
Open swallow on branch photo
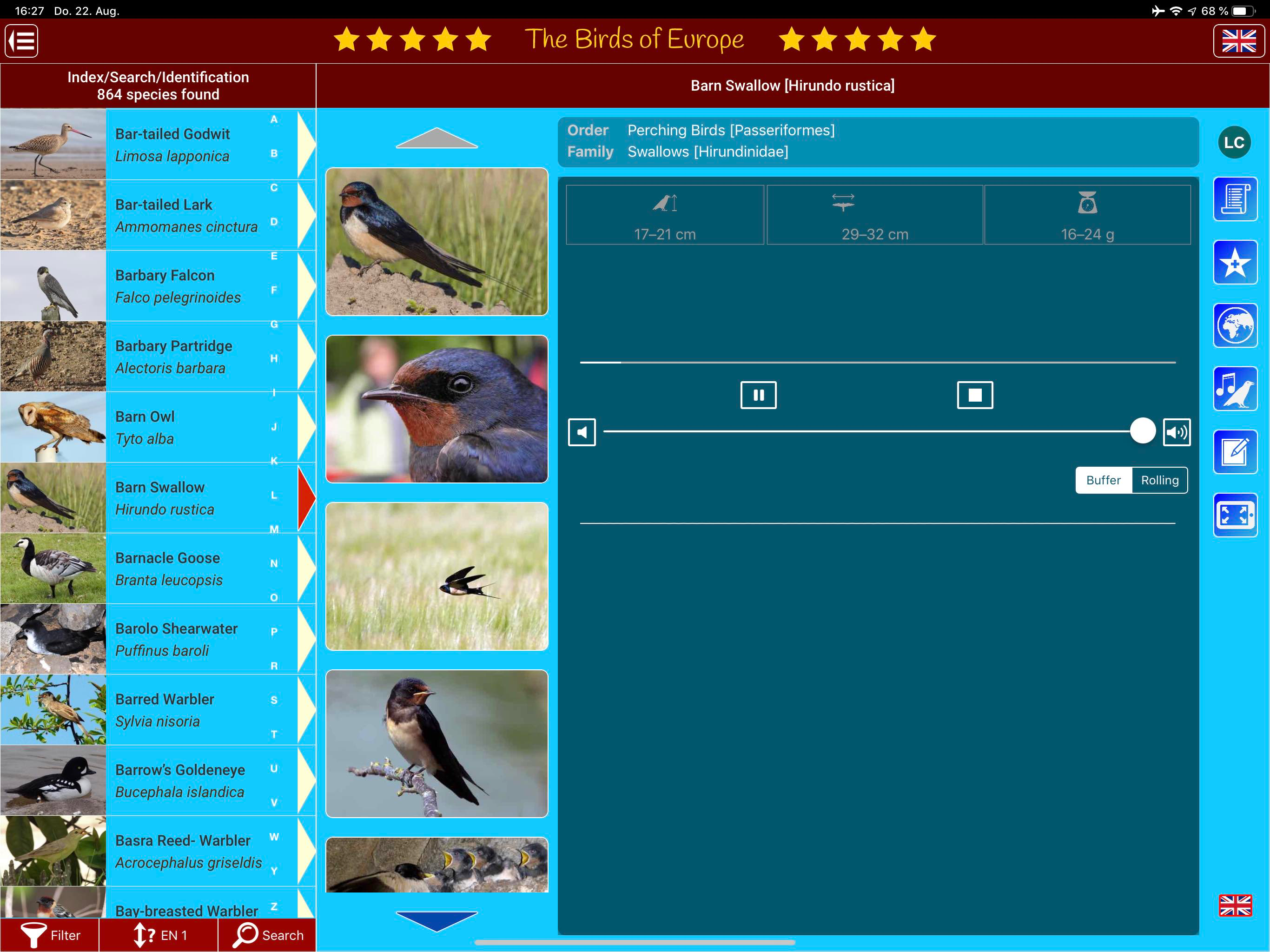click(437, 744)
